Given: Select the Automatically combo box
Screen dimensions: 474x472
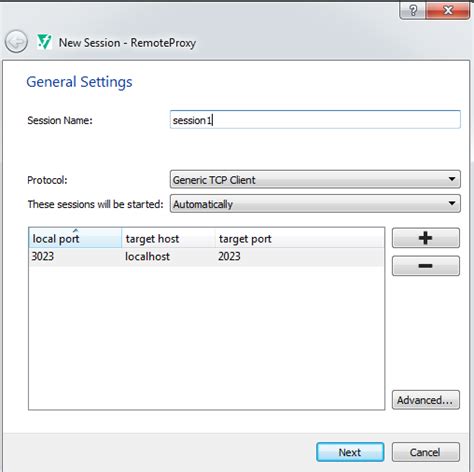Looking at the screenshot, I should (x=315, y=203).
